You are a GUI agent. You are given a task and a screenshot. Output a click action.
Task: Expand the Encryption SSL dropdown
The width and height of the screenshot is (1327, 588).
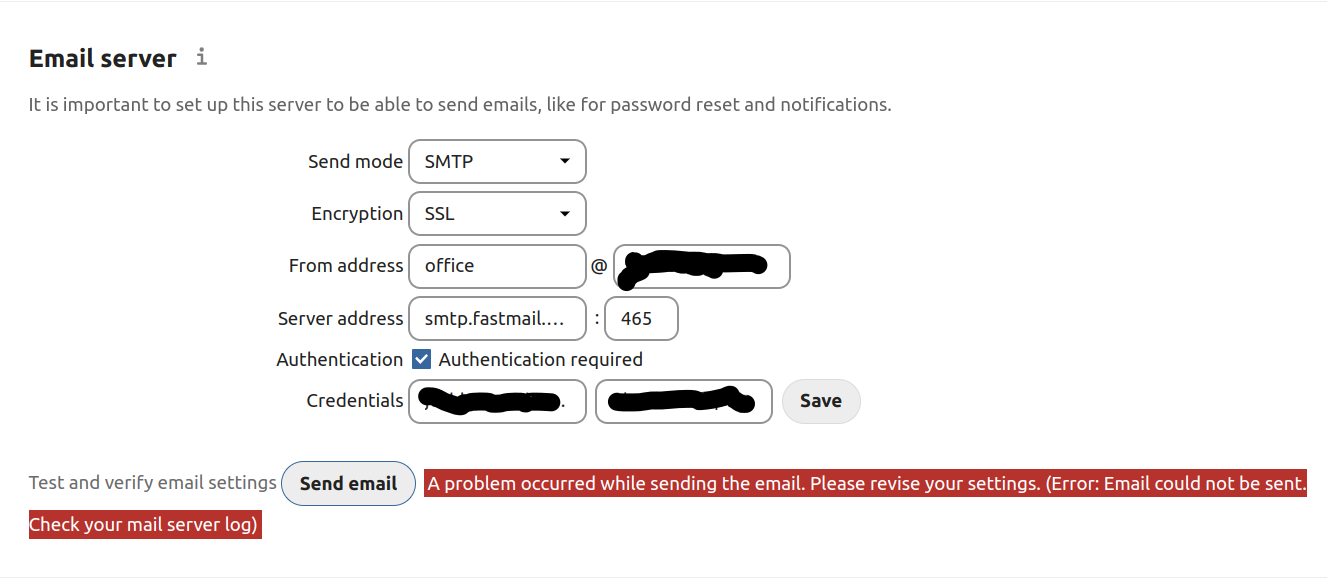tap(497, 213)
